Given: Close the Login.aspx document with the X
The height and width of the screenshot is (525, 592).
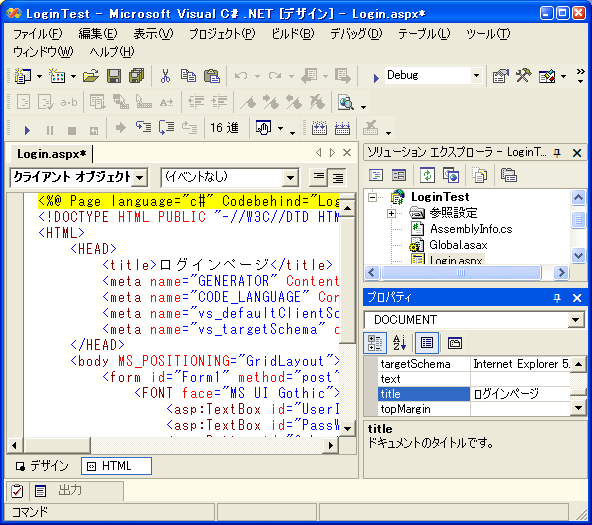Looking at the screenshot, I should point(347,153).
